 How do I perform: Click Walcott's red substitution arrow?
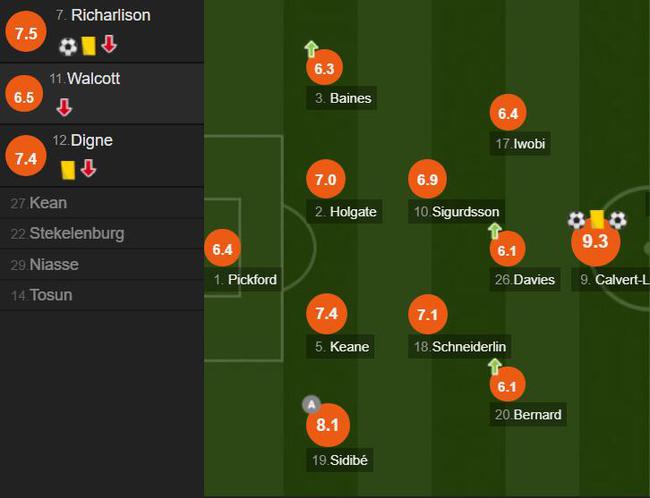(x=64, y=107)
